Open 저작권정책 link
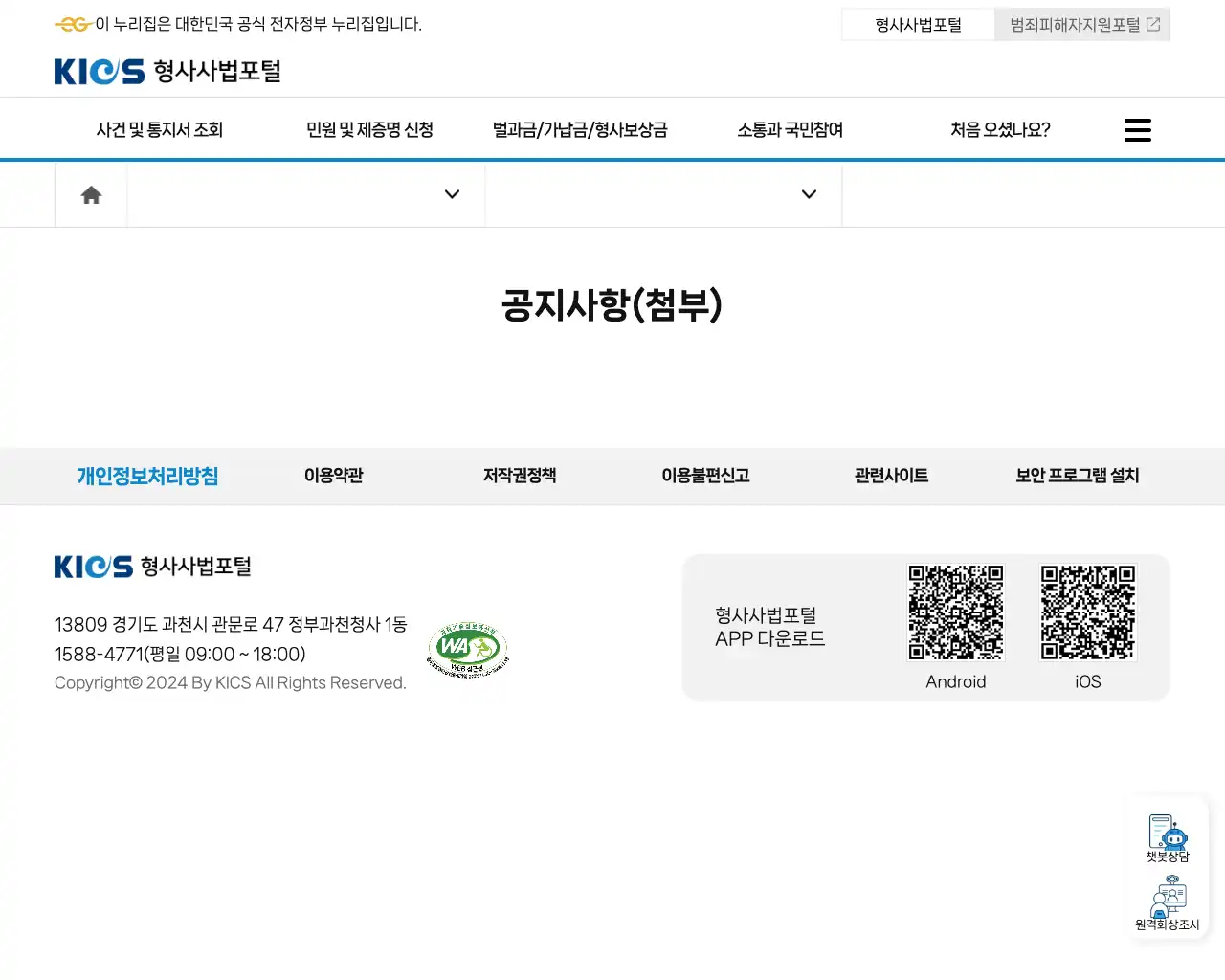1225x980 pixels. coord(520,476)
